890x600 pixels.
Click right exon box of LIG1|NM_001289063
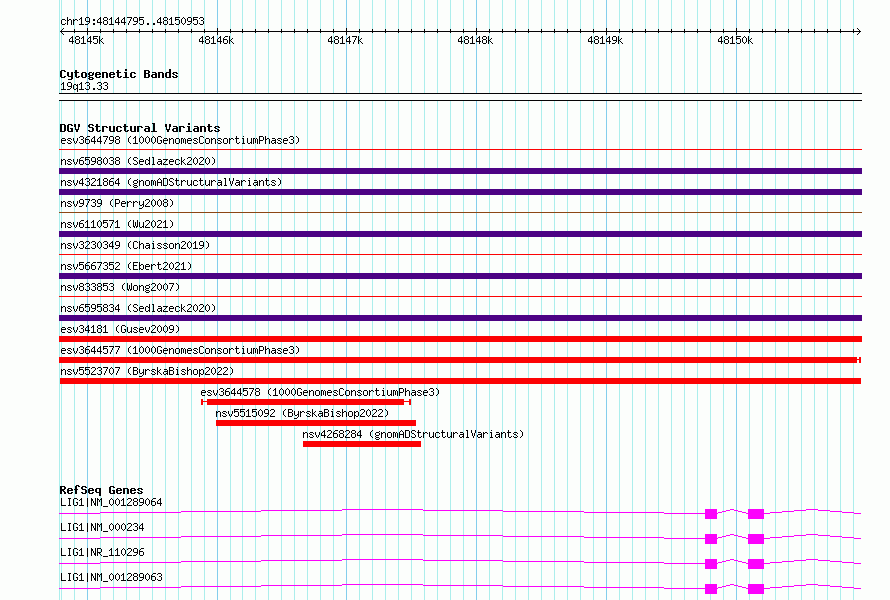pyautogui.click(x=755, y=589)
